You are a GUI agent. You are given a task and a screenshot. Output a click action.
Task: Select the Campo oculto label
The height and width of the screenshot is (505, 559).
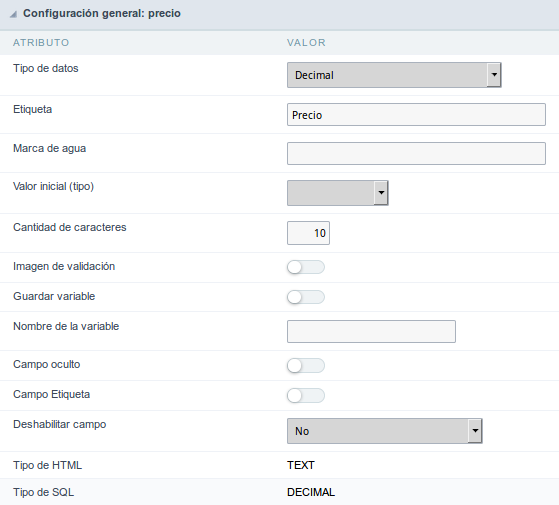(x=47, y=364)
